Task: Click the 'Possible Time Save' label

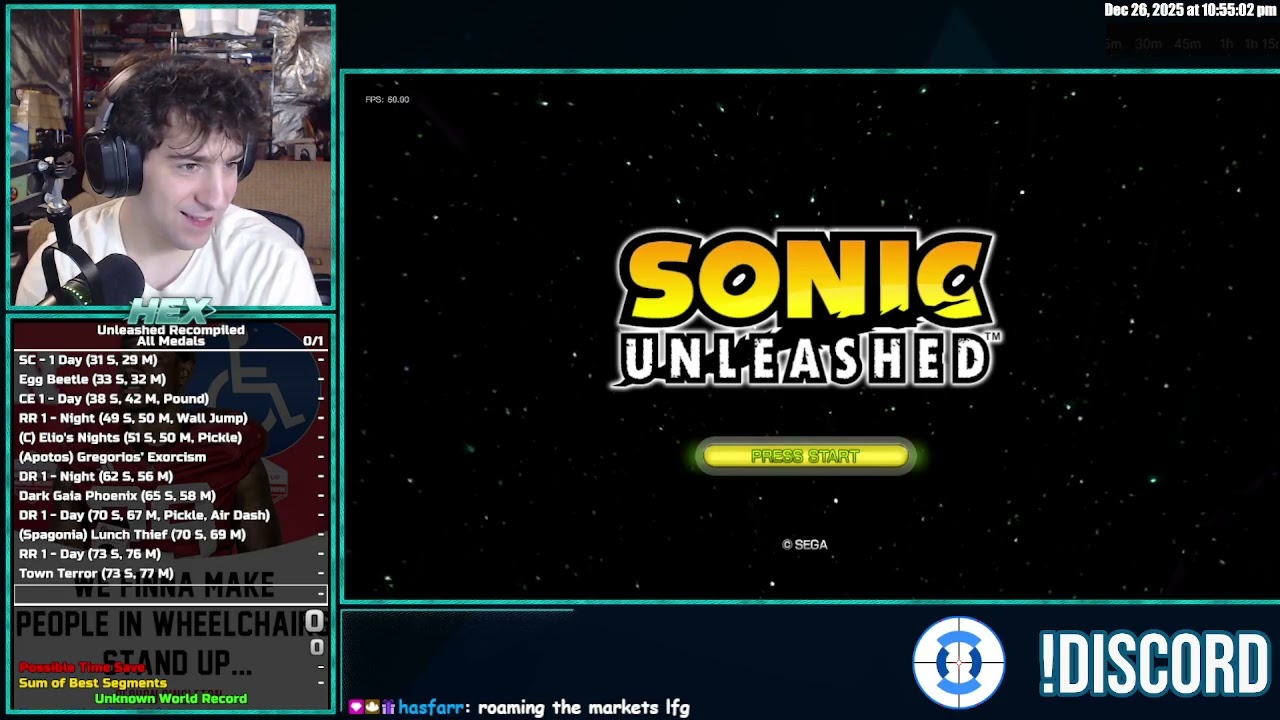Action: pos(82,667)
